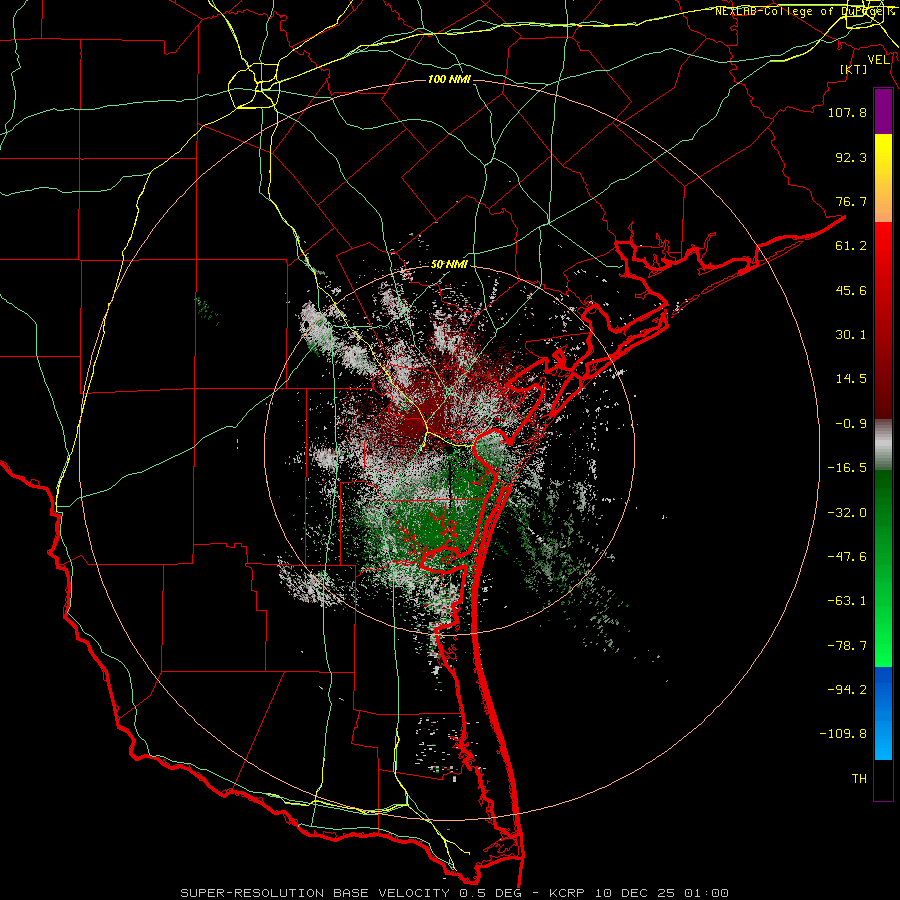900x900 pixels.
Task: Click the VEL legend title
Action: 878,60
